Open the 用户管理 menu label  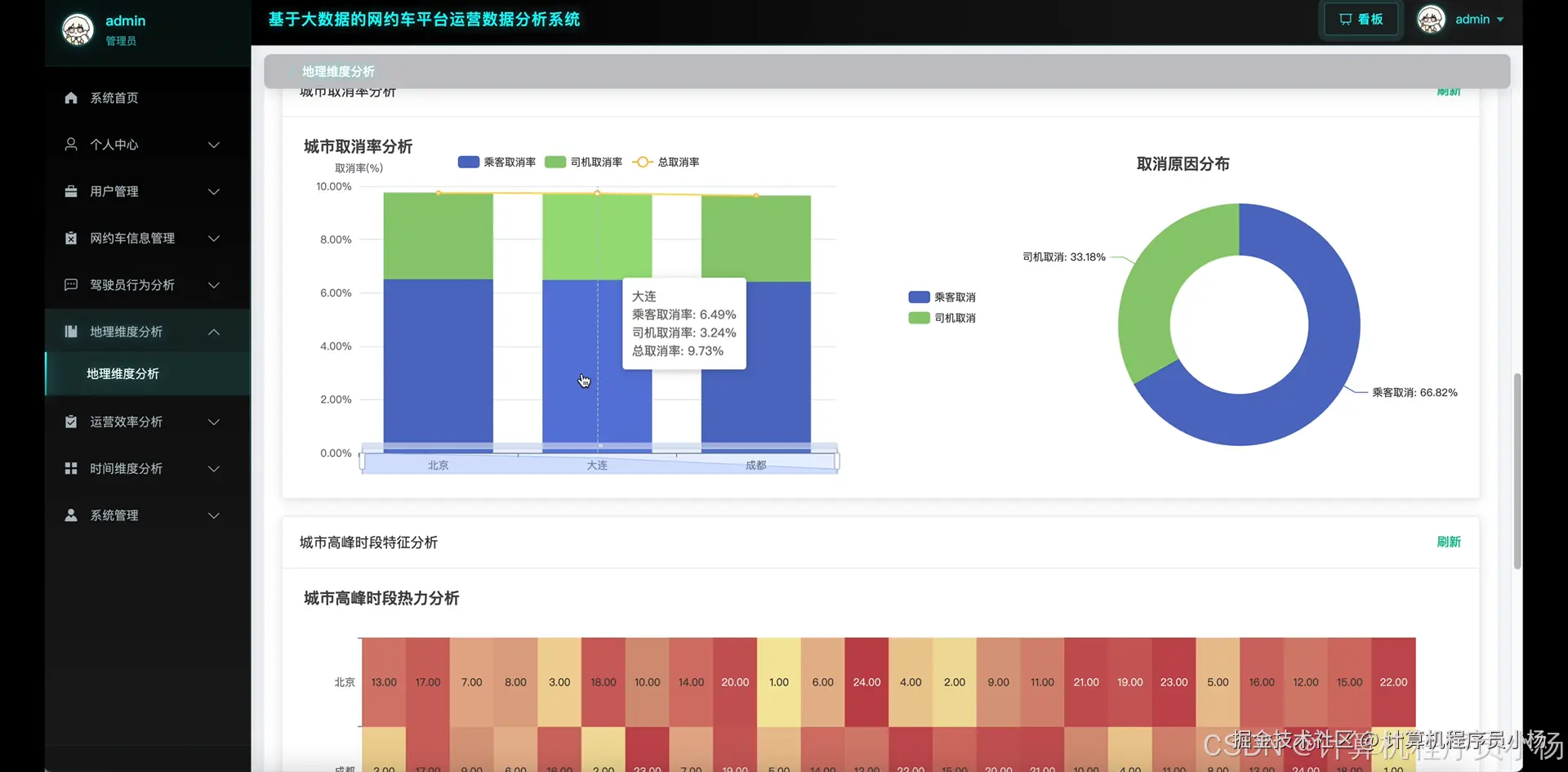click(x=114, y=191)
